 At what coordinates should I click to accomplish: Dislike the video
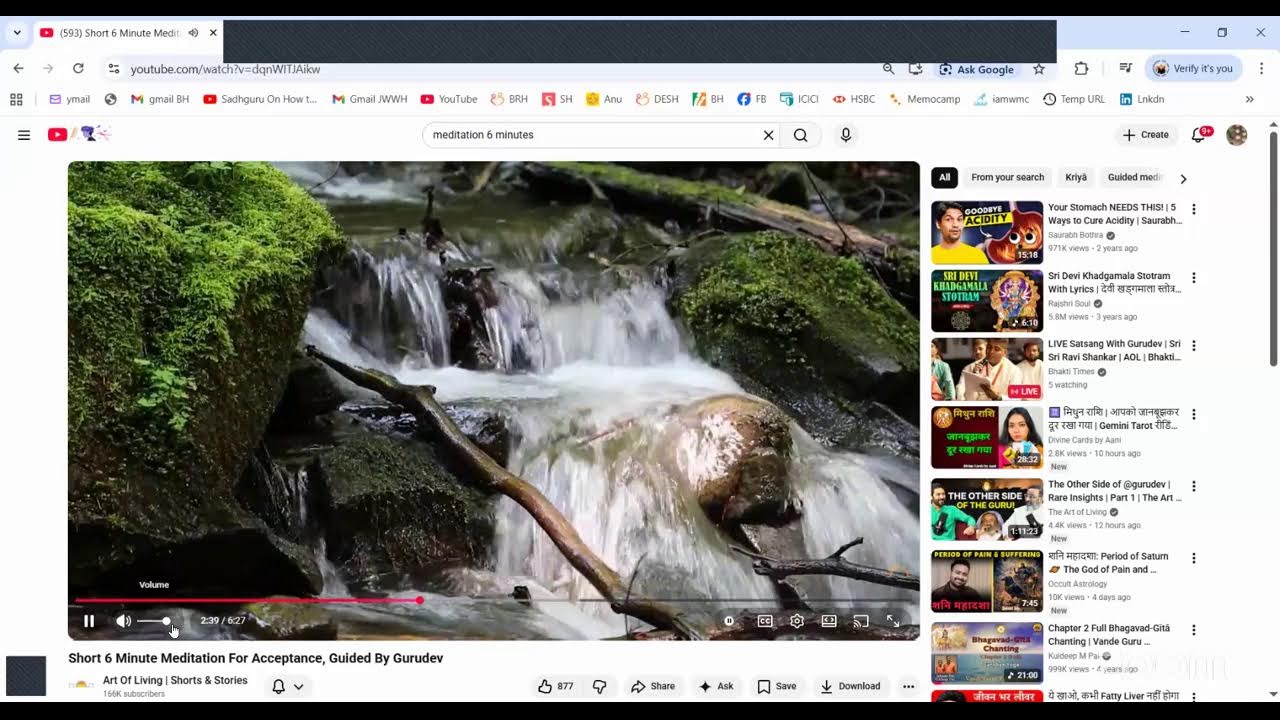click(600, 686)
